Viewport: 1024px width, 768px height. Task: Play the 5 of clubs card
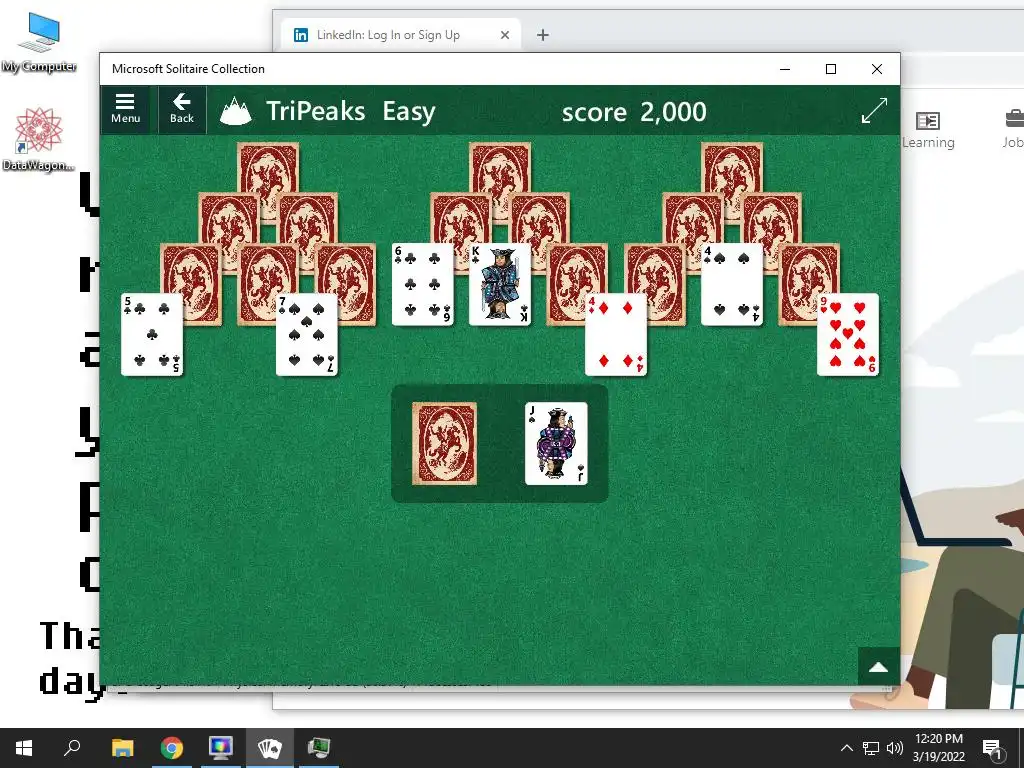(x=152, y=334)
